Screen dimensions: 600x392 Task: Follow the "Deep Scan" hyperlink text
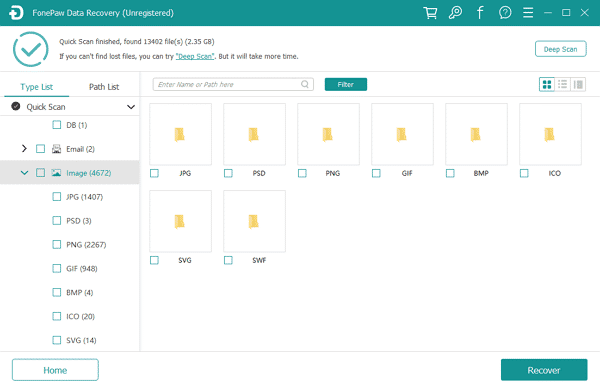click(195, 57)
